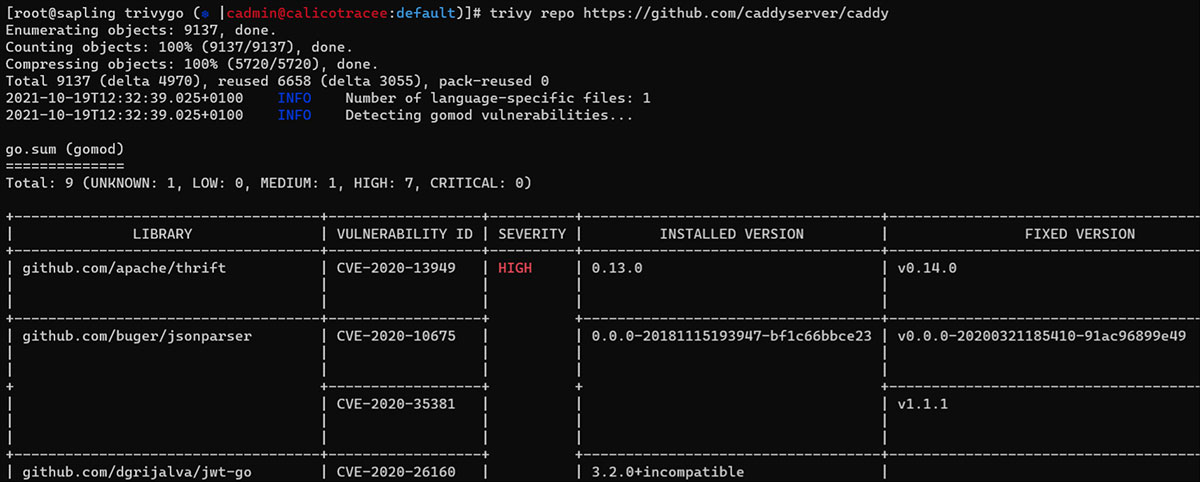The width and height of the screenshot is (1200, 482).
Task: Click the VULNERABILITY ID column header
Action: (404, 234)
